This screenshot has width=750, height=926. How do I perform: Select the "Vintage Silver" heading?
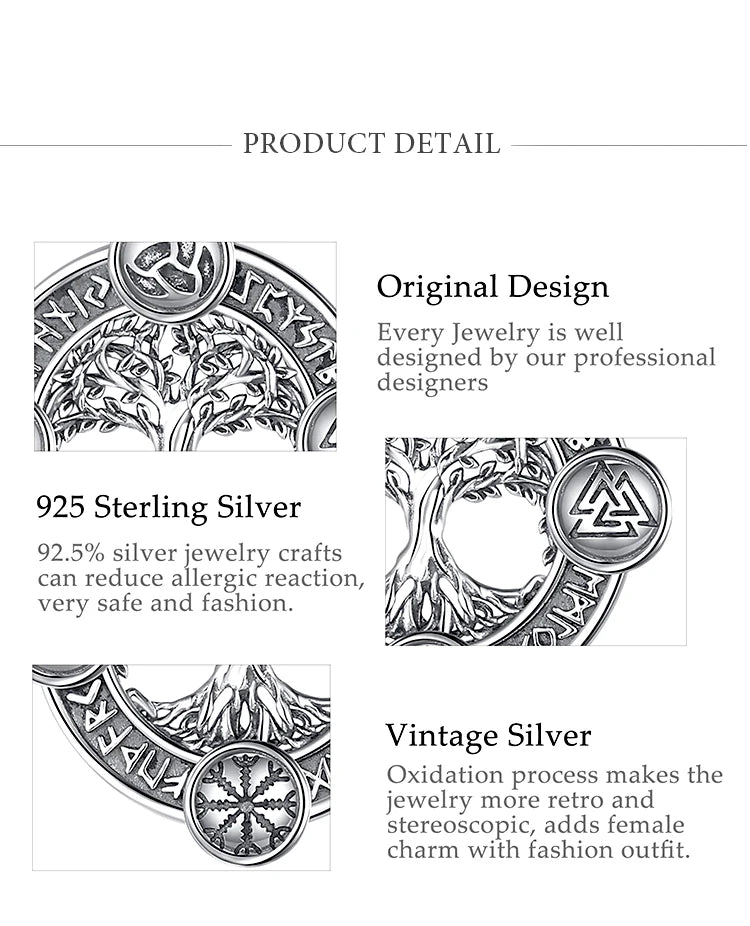pos(488,736)
